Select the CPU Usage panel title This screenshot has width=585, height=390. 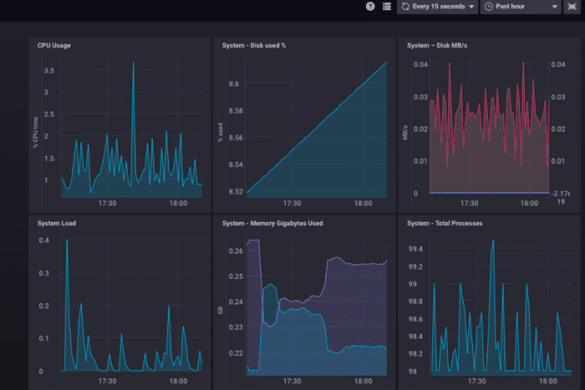[x=54, y=46]
